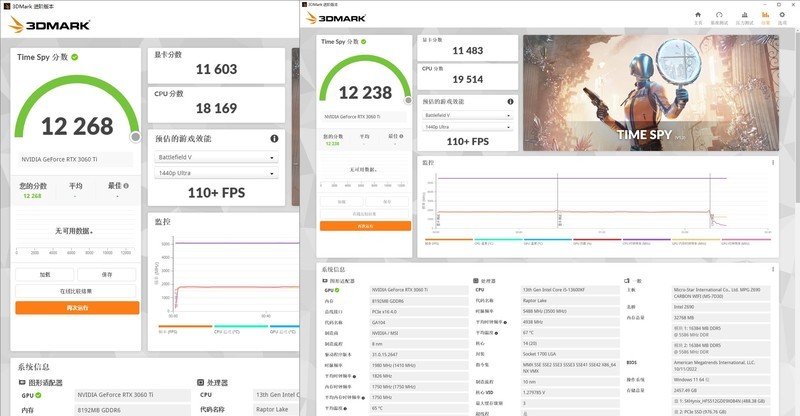Click info icon on right estimated game performance

click(510, 102)
